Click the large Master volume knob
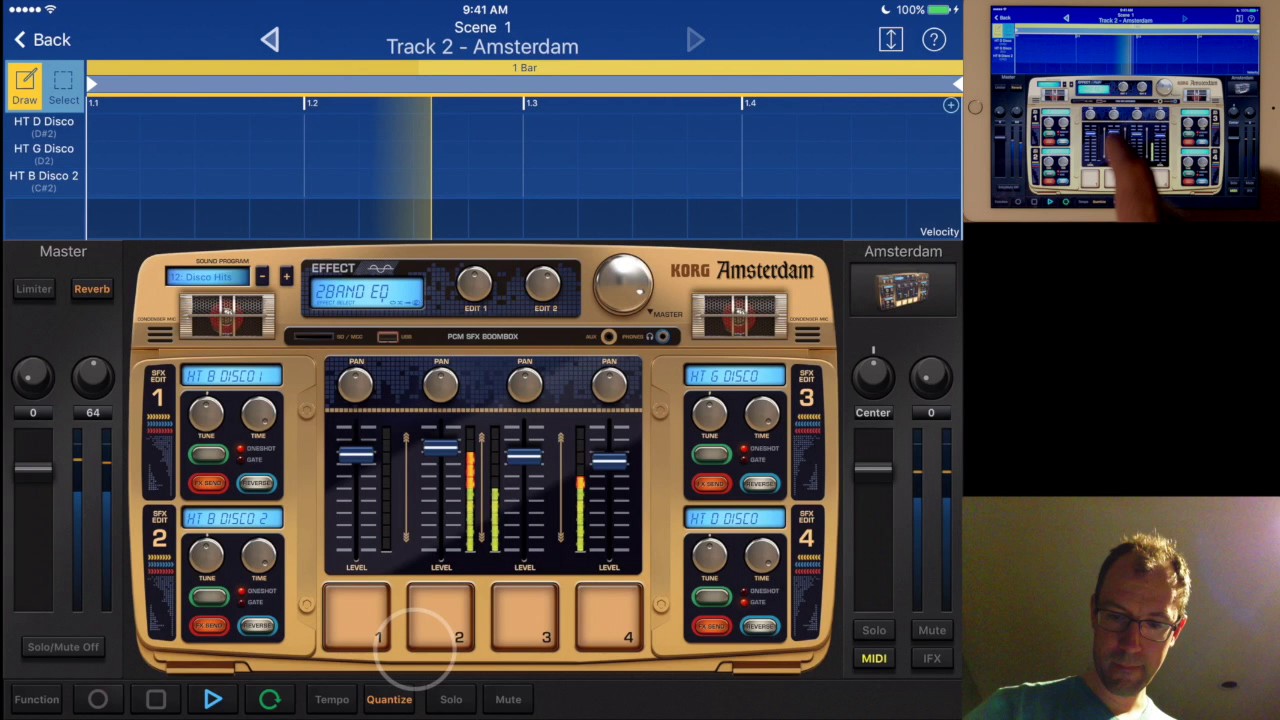This screenshot has height=720, width=1280. pyautogui.click(x=622, y=282)
